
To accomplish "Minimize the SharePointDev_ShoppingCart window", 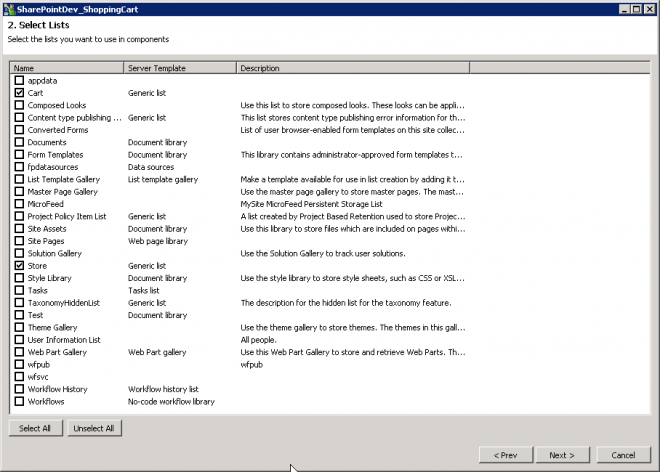I will coord(625,9).
